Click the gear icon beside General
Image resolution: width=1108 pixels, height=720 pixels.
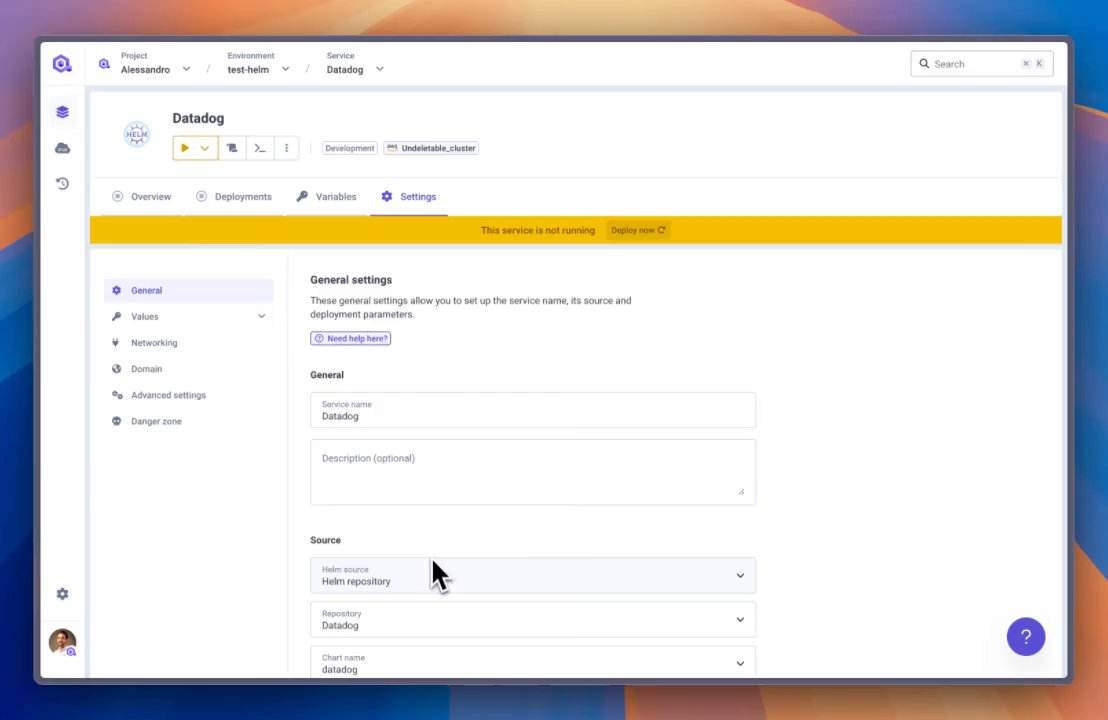117,290
